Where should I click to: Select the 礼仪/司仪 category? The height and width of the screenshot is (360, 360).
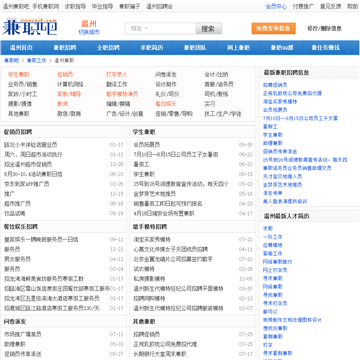pyautogui.click(x=167, y=94)
